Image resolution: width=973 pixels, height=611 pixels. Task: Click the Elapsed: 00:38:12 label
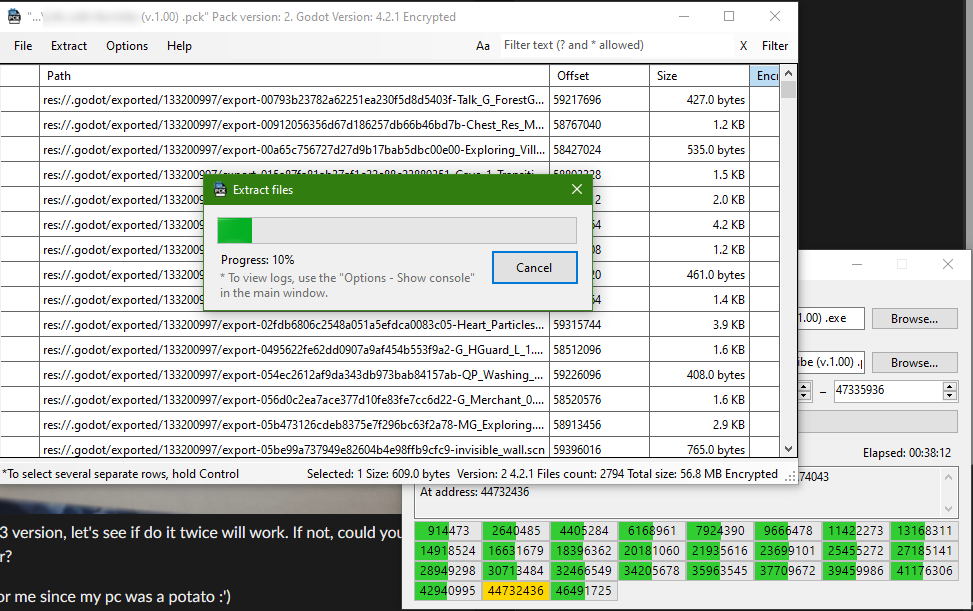coord(907,453)
